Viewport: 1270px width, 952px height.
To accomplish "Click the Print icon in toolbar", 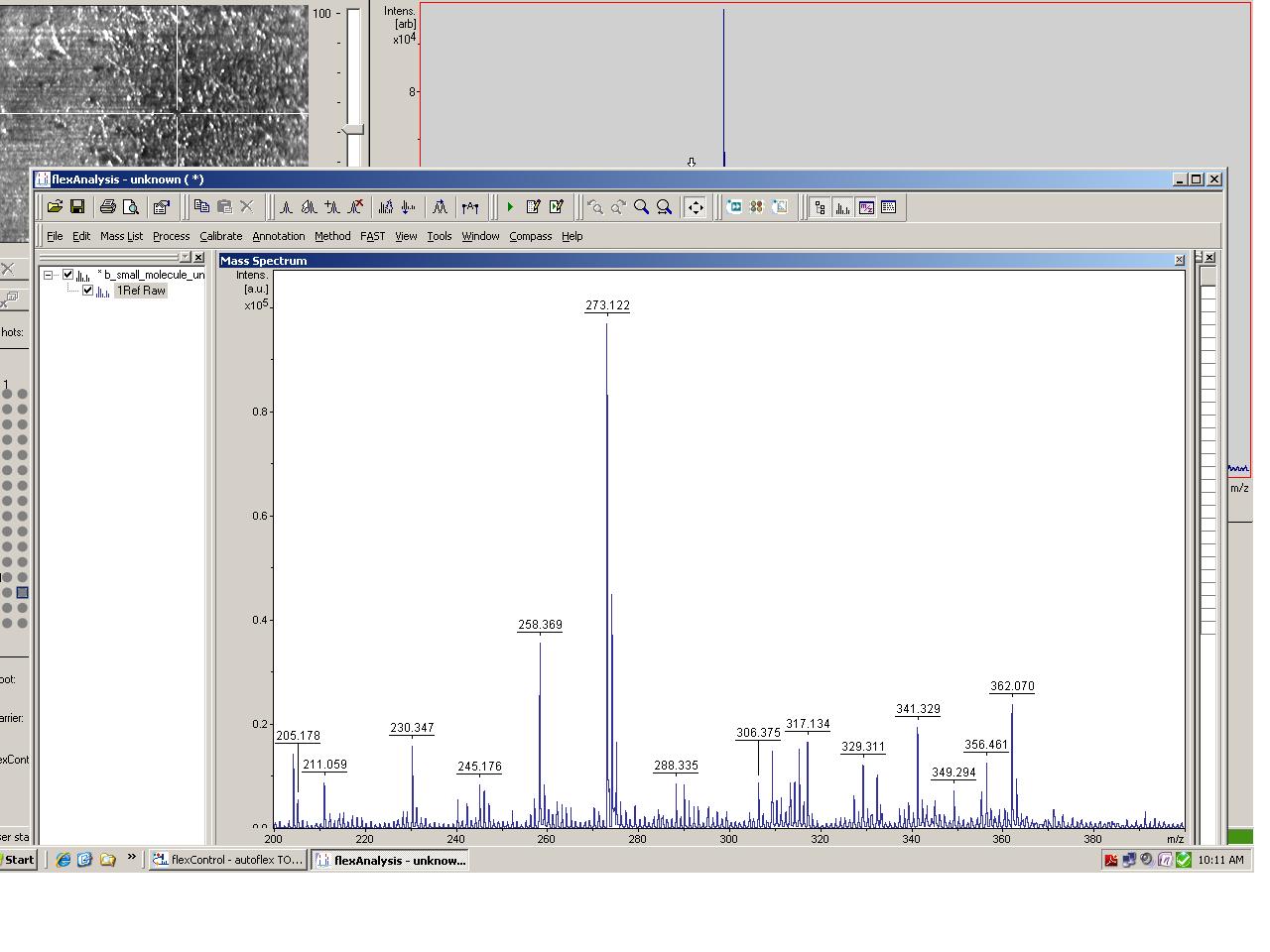I will [x=107, y=207].
